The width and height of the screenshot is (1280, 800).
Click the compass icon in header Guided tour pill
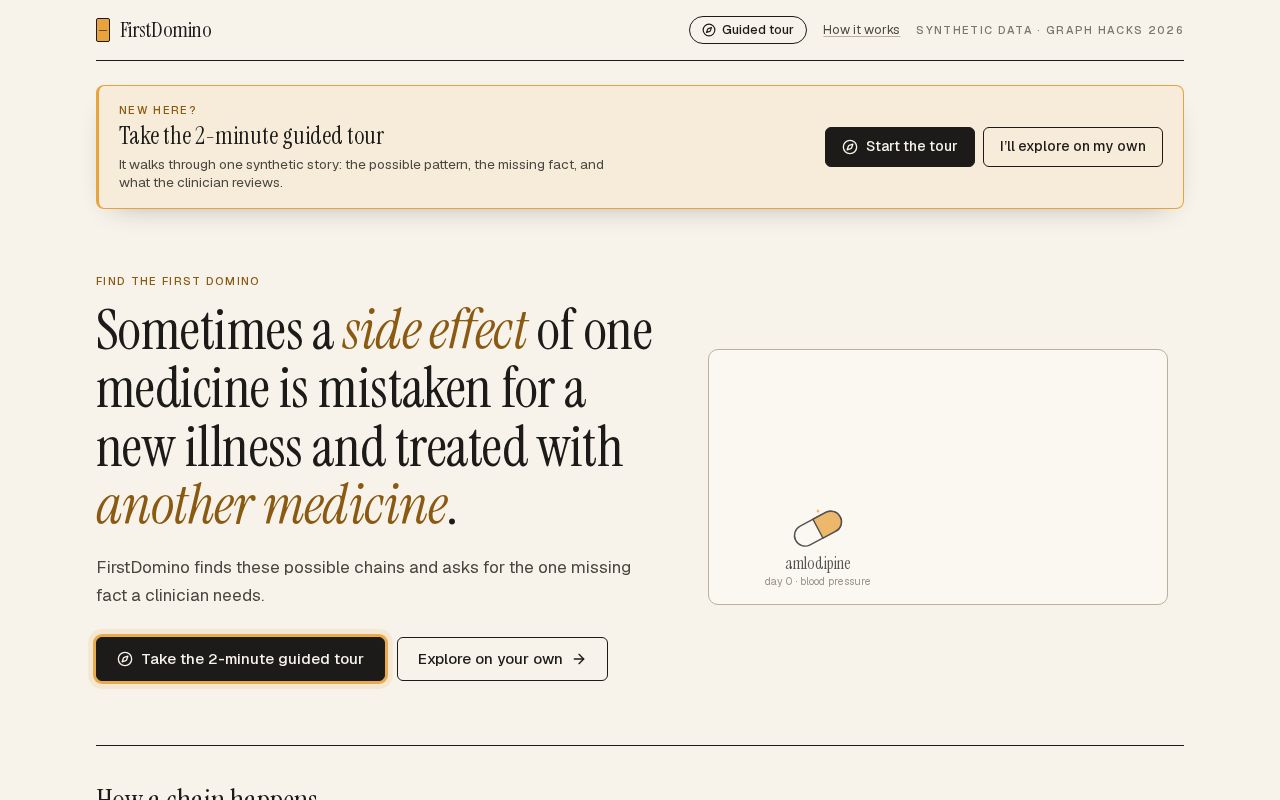709,30
